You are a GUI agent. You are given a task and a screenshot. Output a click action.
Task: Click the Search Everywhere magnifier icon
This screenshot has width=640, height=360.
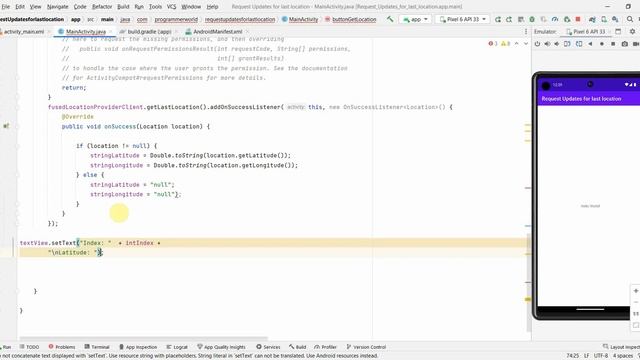pyautogui.click(x=630, y=19)
